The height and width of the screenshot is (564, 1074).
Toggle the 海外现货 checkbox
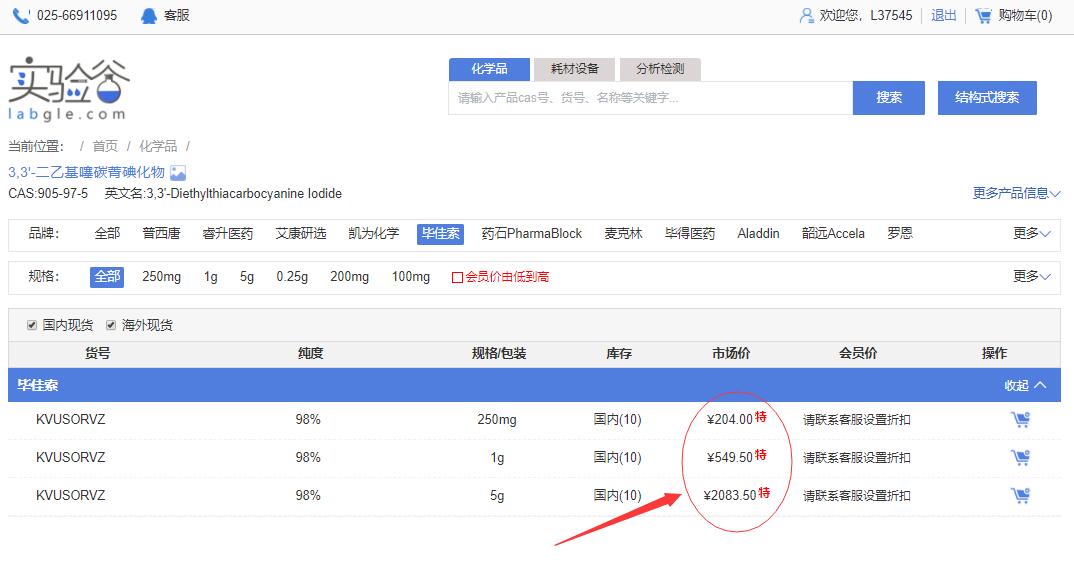[x=111, y=325]
